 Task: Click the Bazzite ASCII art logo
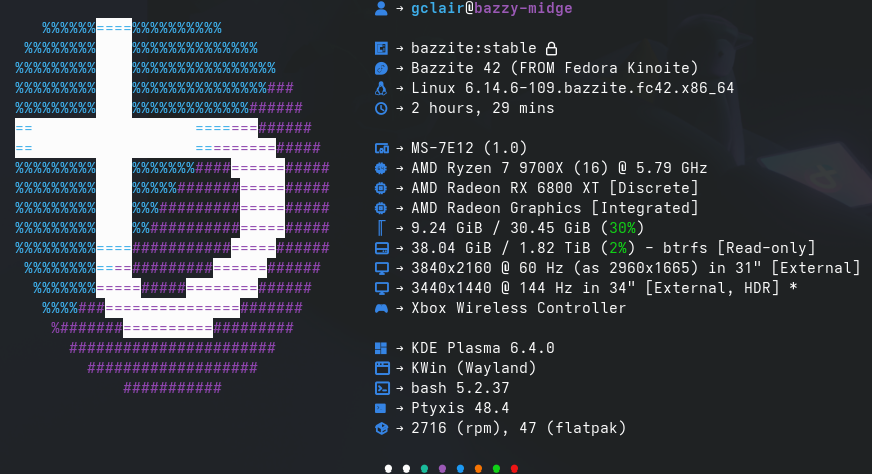tap(172, 208)
